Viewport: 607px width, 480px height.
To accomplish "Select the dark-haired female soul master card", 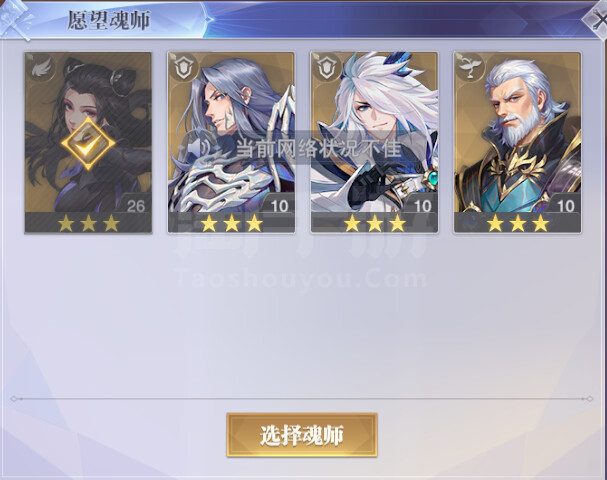I will tap(88, 143).
